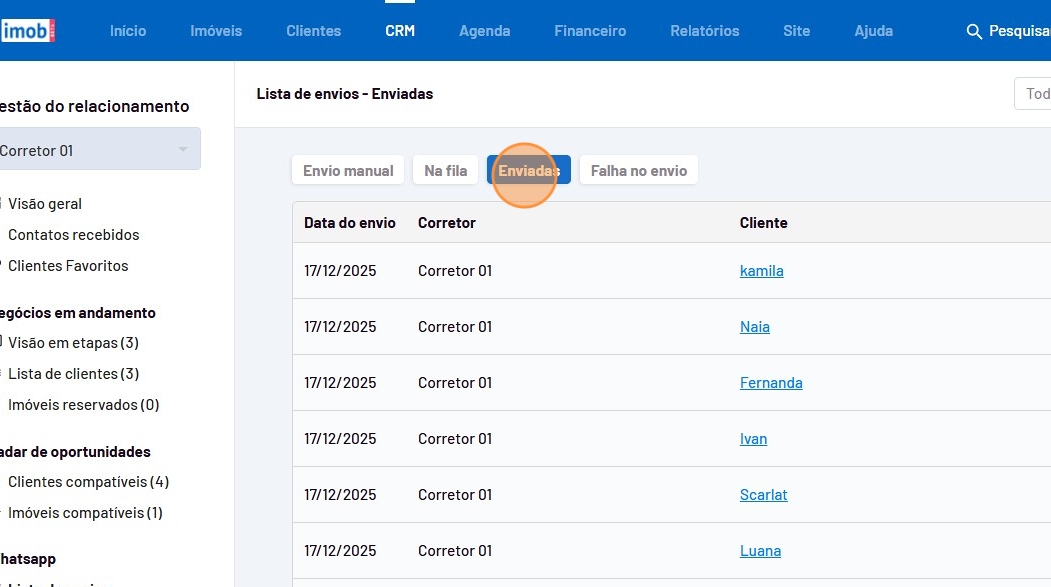Go to the Financeiro menu

590,31
